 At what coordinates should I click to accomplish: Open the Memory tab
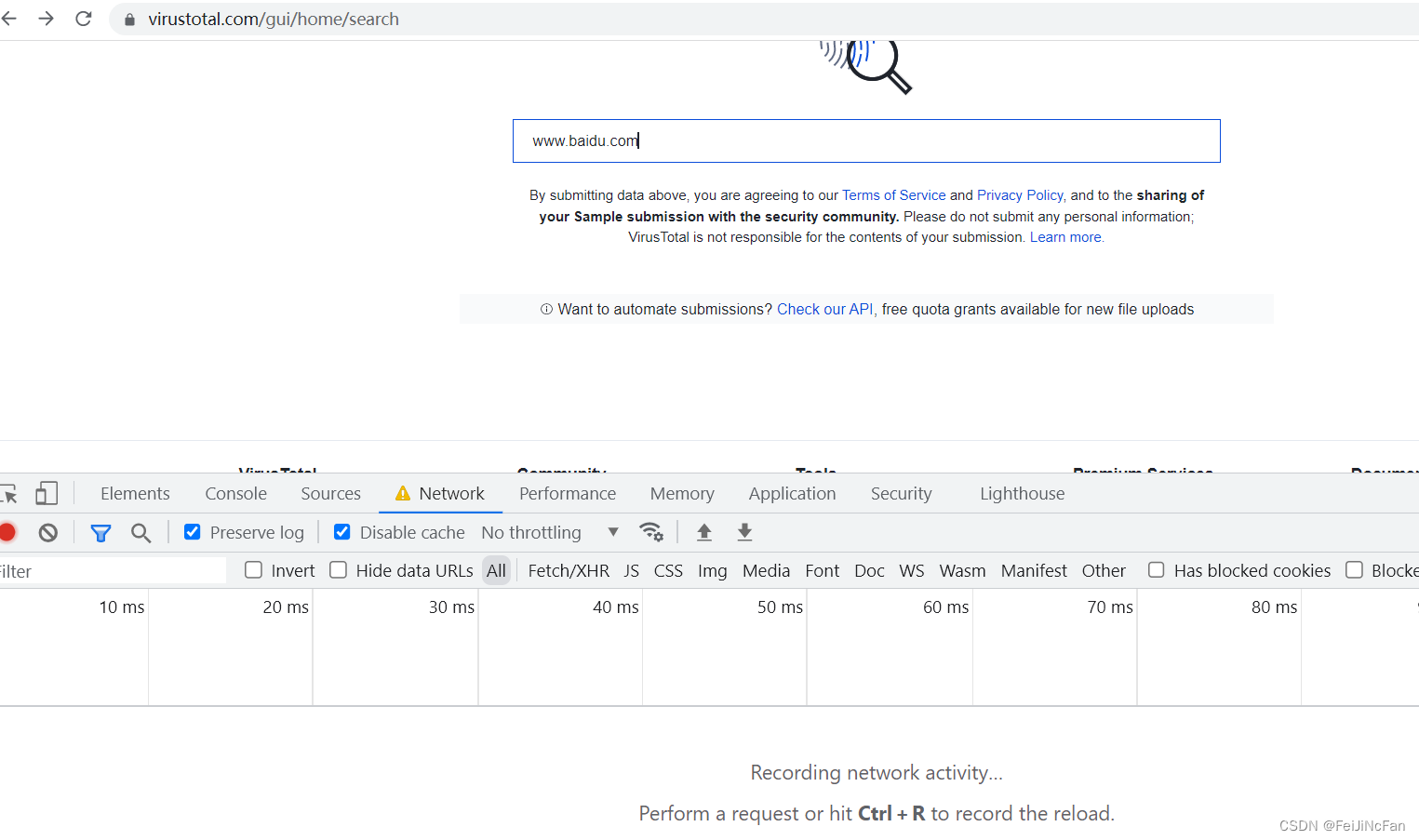tap(682, 493)
